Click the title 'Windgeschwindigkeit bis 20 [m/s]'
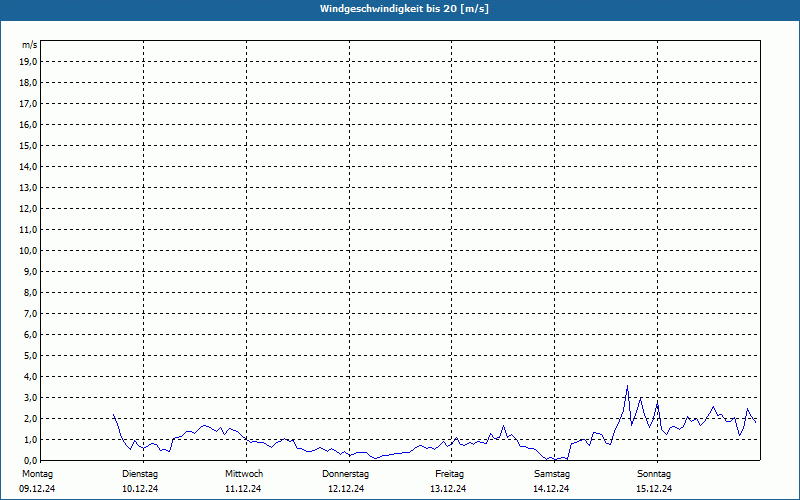Viewport: 800px width, 500px height. (404, 9)
